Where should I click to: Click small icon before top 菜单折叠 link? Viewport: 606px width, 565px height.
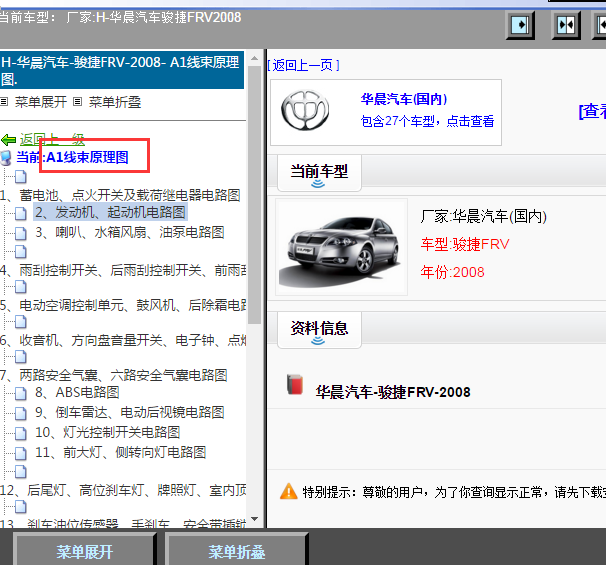tap(78, 102)
